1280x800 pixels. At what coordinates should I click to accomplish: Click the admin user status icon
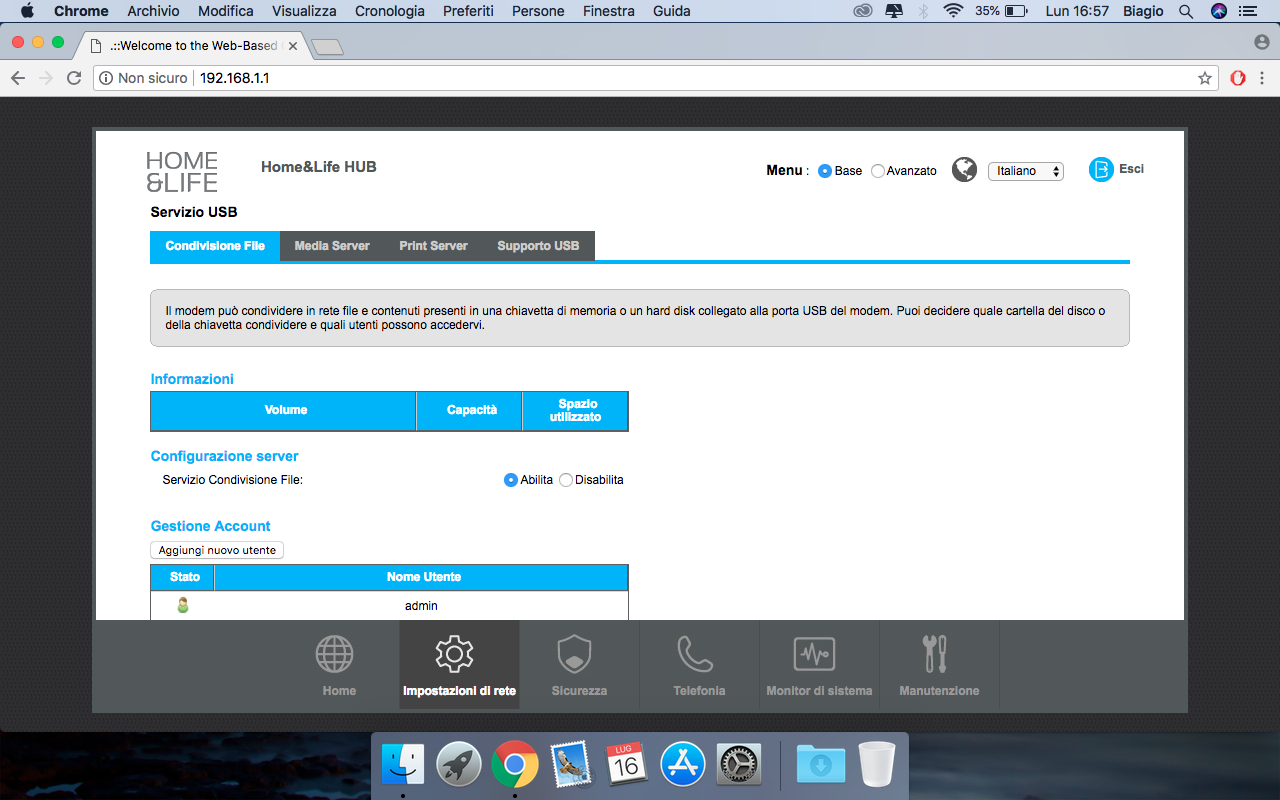tap(183, 605)
